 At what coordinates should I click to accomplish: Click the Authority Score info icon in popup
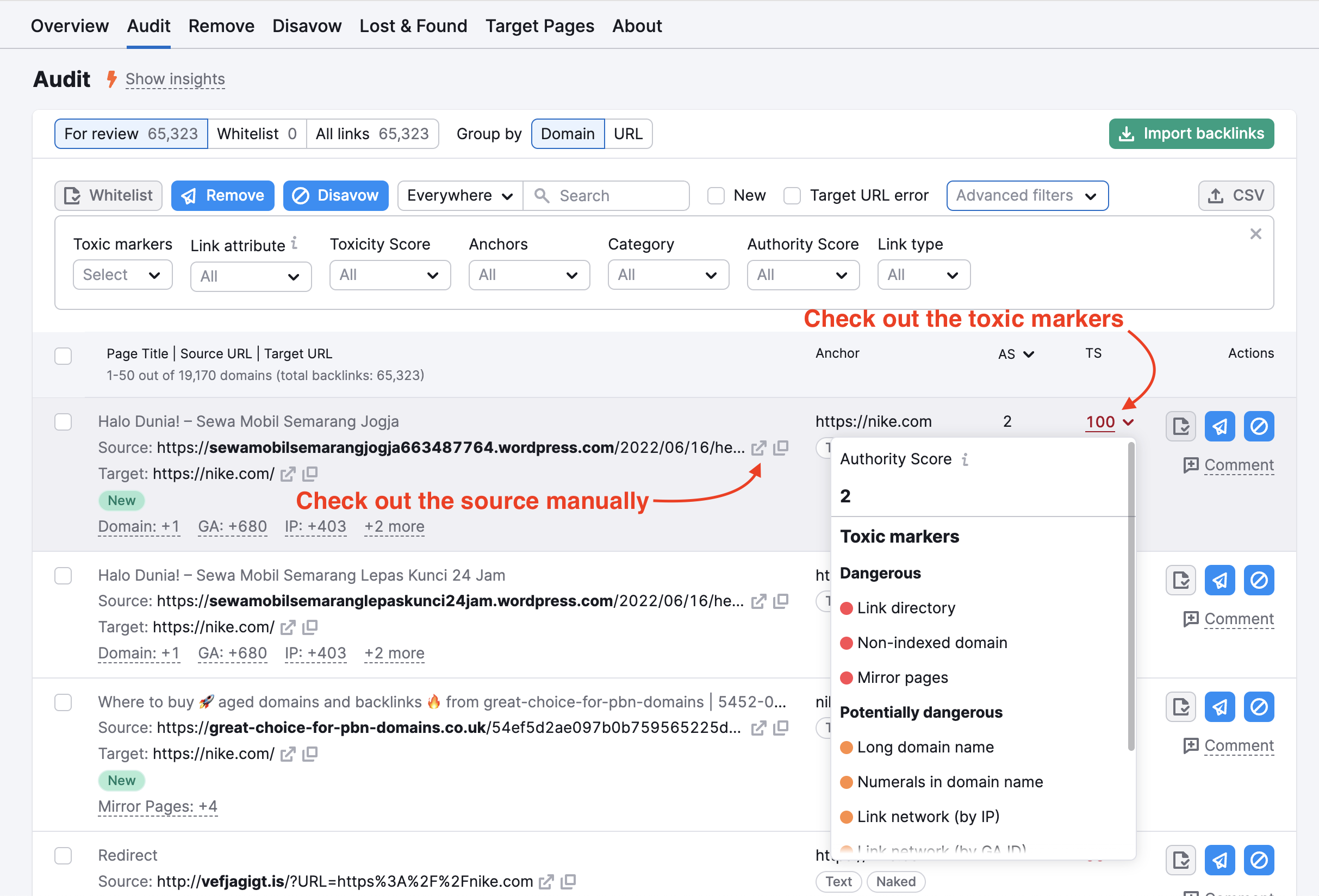pyautogui.click(x=966, y=459)
